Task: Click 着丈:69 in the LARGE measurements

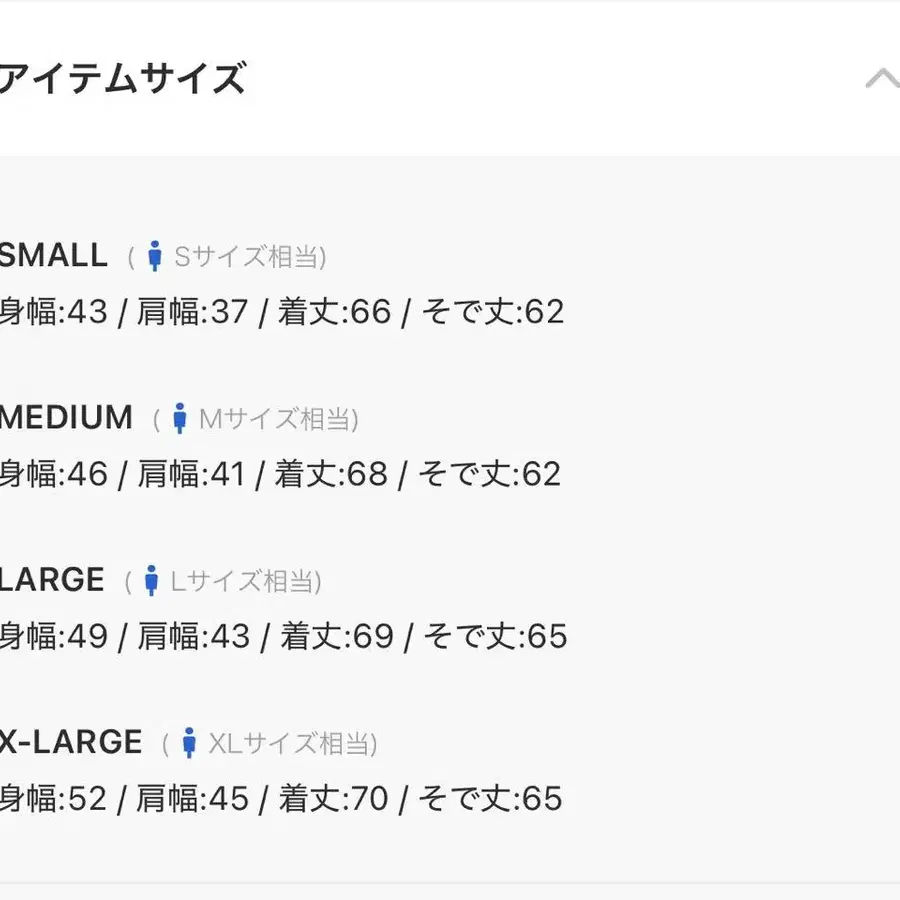Action: click(x=337, y=636)
